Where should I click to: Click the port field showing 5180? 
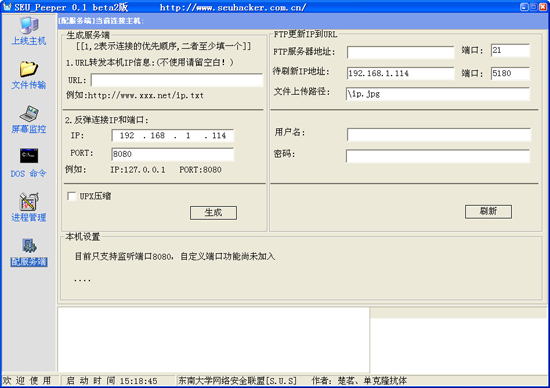(510, 74)
